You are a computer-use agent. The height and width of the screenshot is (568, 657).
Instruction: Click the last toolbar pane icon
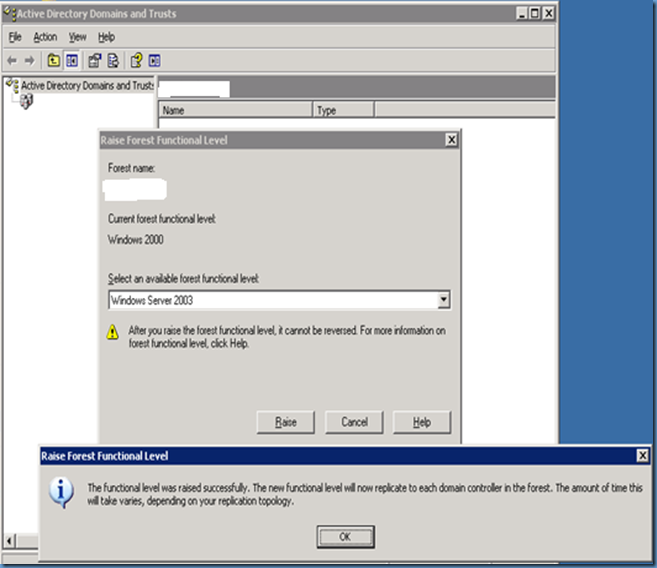(x=154, y=61)
